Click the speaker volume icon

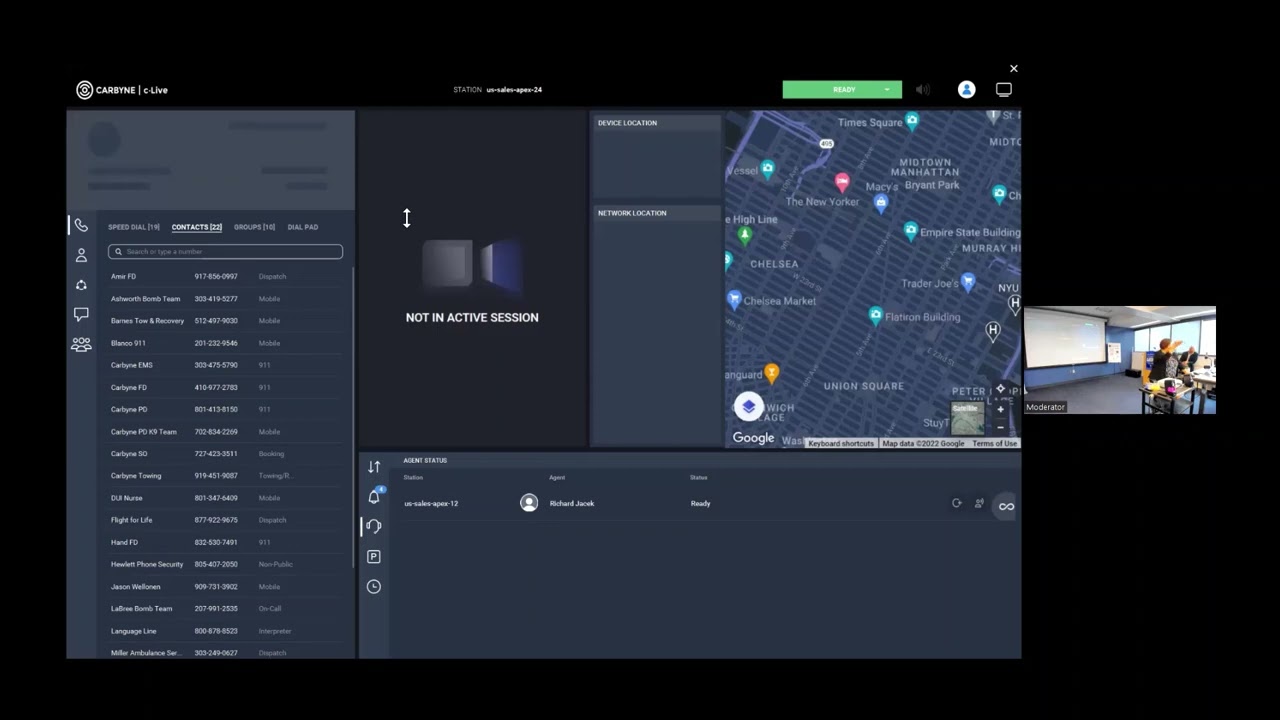click(x=922, y=90)
